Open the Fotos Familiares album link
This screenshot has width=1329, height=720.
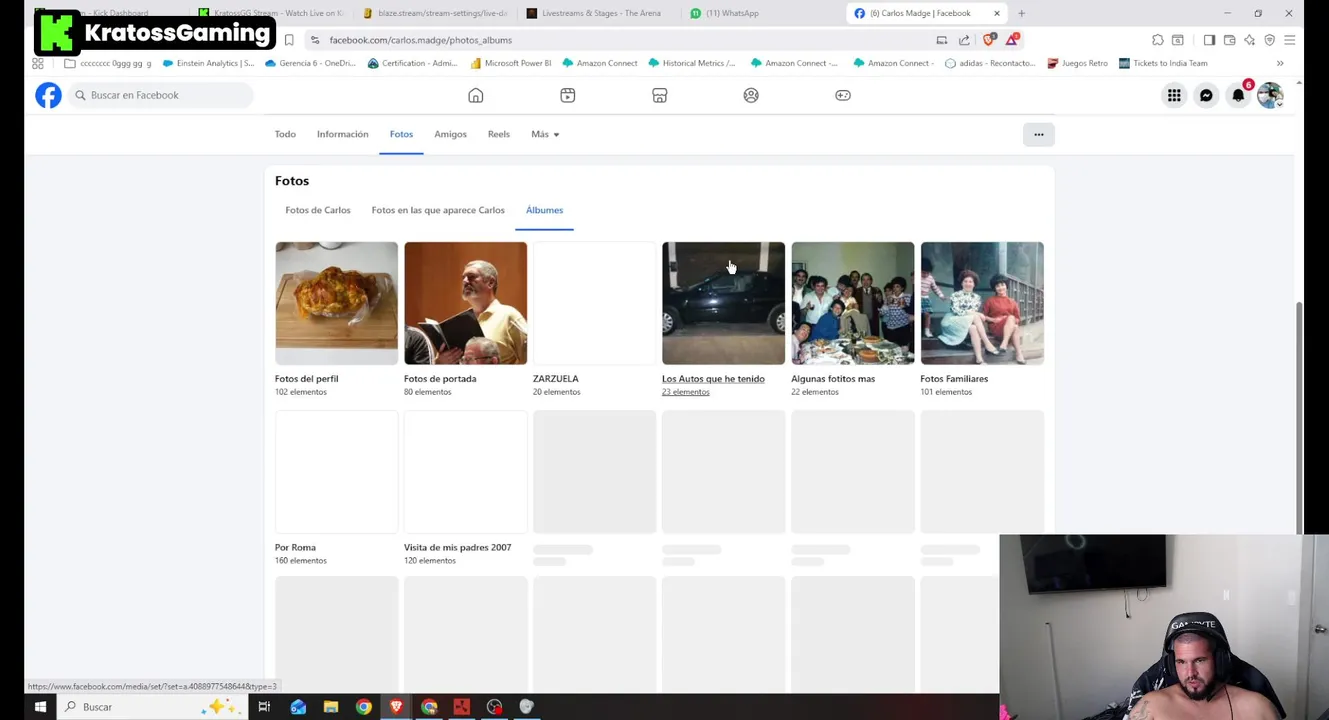point(954,379)
